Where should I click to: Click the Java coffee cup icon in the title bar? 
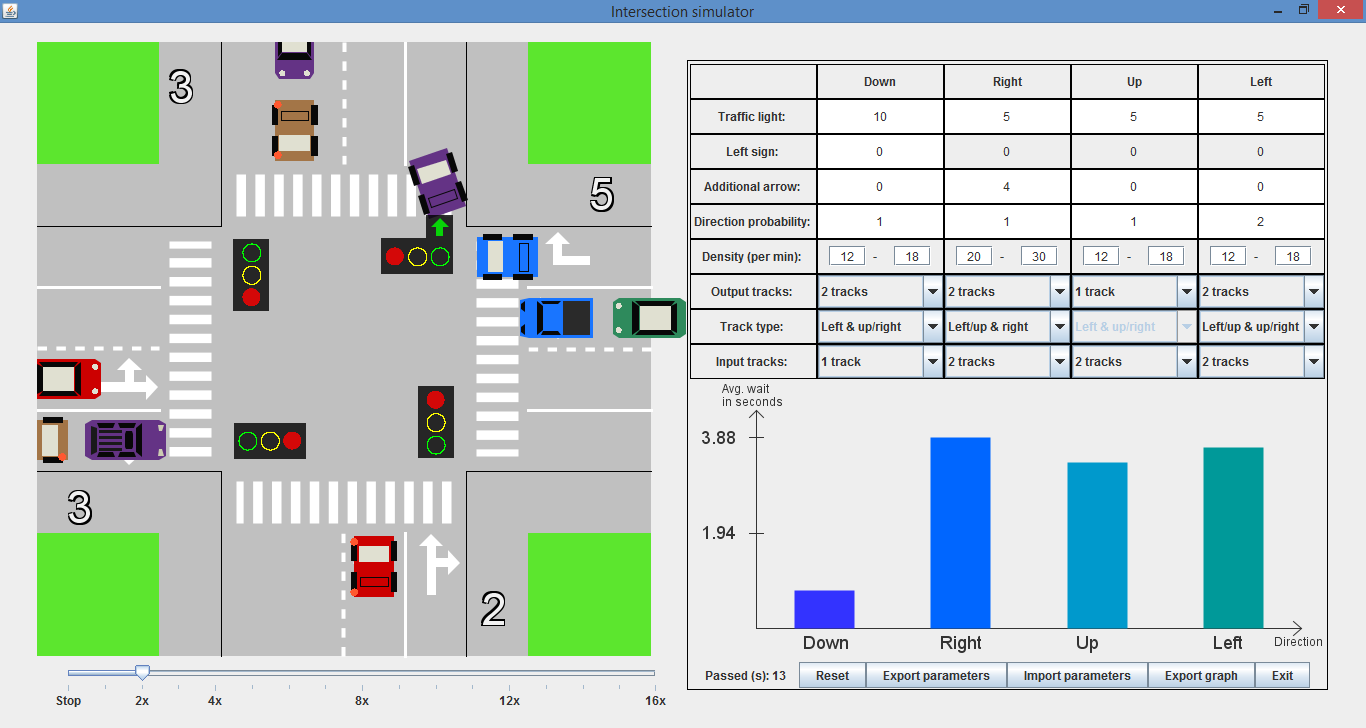click(x=13, y=9)
